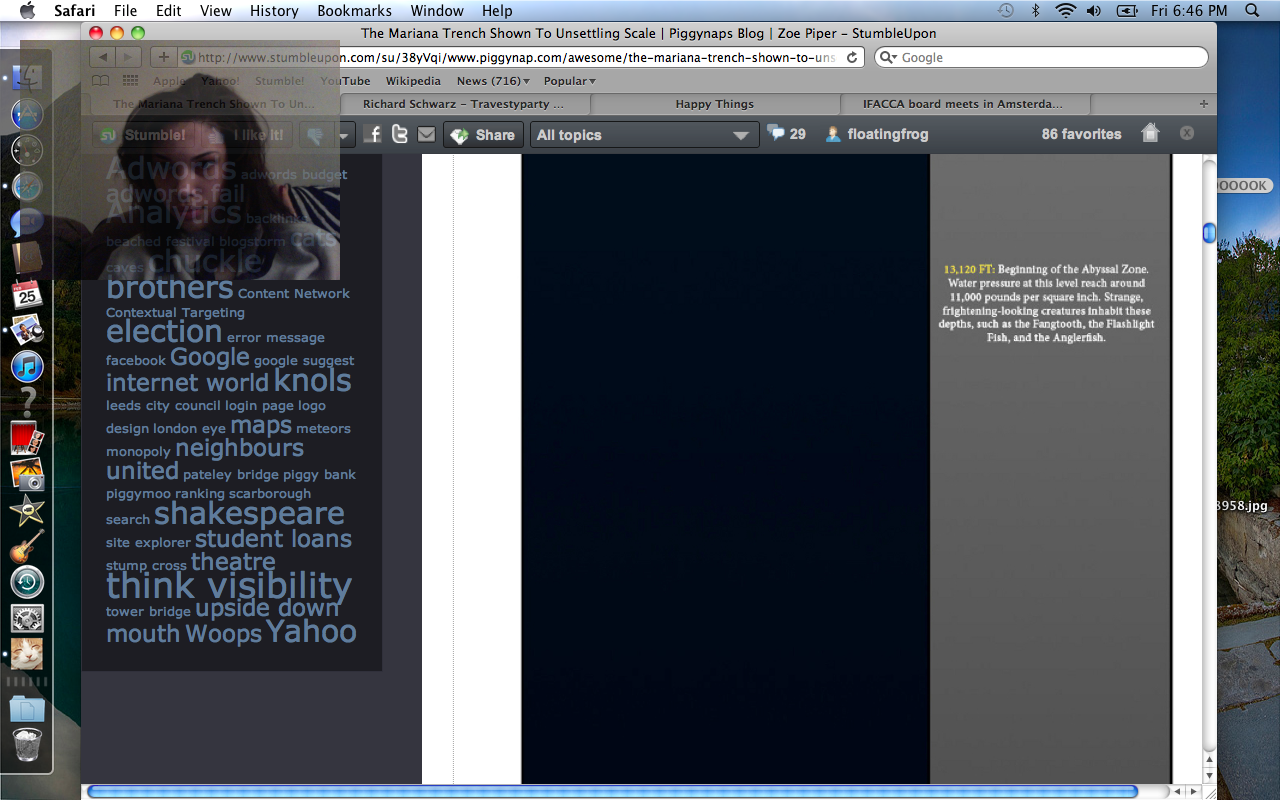
Task: Open iTunes from the dock
Action: pos(27,367)
